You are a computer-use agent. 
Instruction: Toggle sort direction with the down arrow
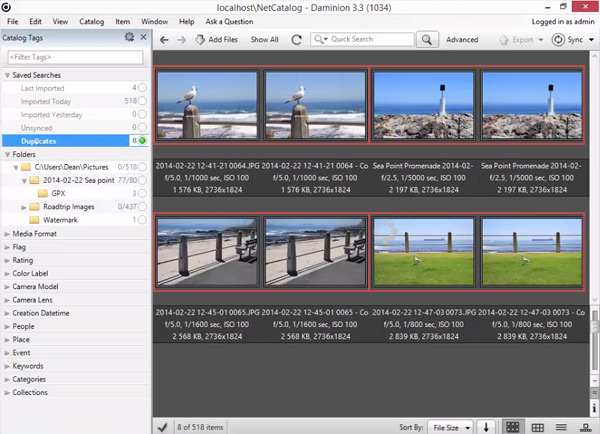coord(488,426)
